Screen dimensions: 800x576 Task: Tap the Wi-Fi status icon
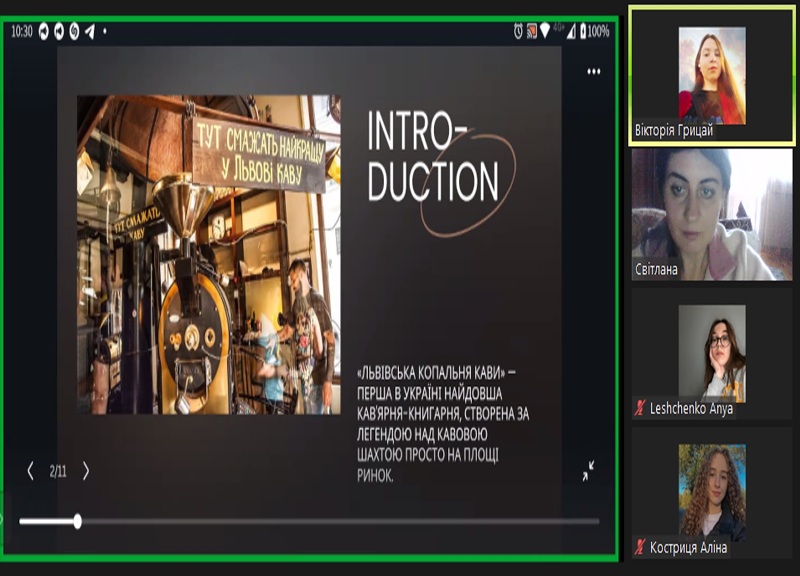click(545, 31)
